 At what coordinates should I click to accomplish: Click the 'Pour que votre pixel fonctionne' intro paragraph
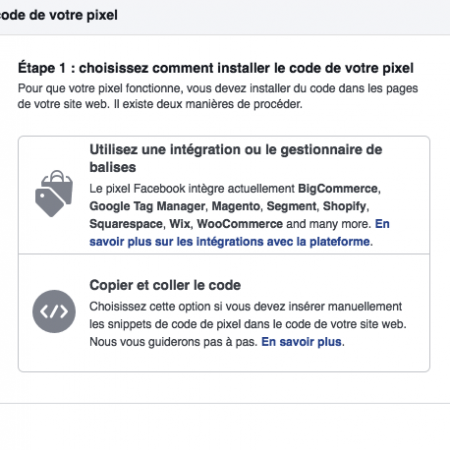click(x=218, y=96)
